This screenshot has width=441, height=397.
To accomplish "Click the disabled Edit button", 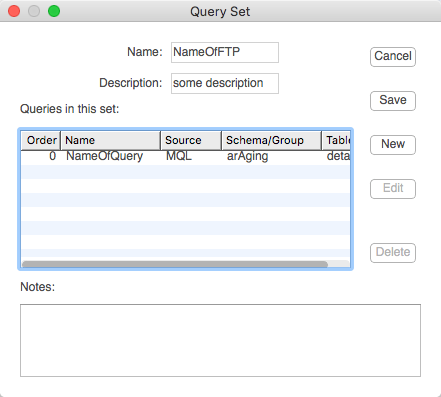I will click(x=393, y=189).
